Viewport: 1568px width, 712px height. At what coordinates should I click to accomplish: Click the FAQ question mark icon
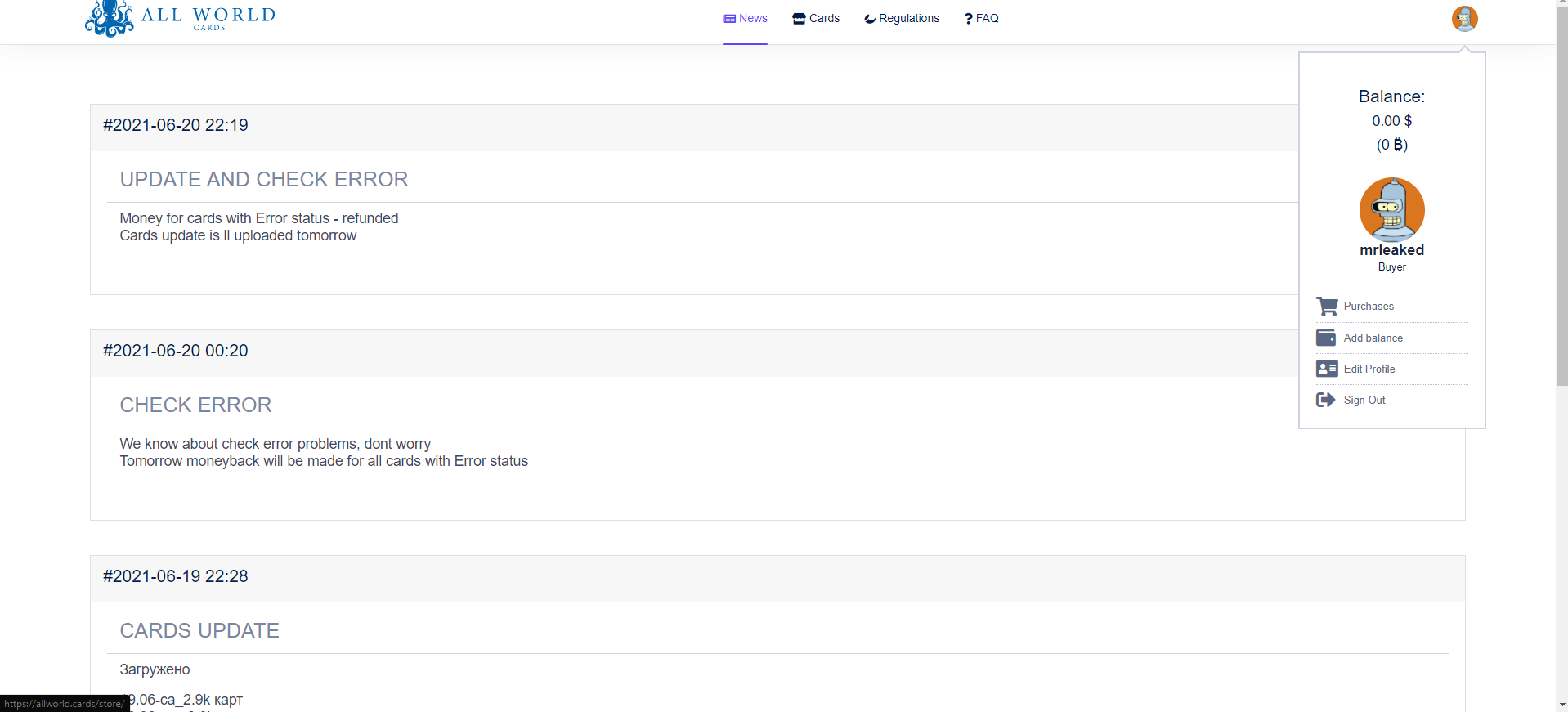click(x=968, y=19)
